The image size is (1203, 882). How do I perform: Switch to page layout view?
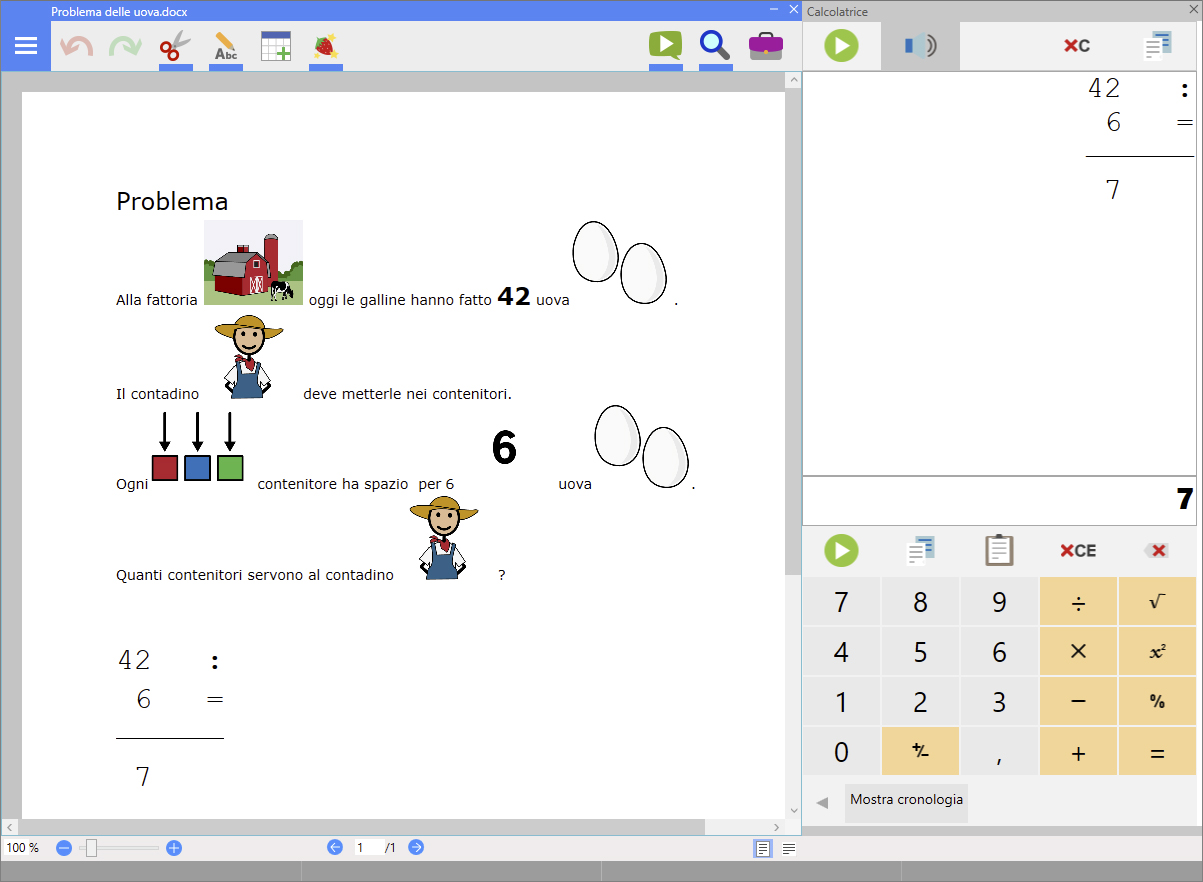point(763,848)
